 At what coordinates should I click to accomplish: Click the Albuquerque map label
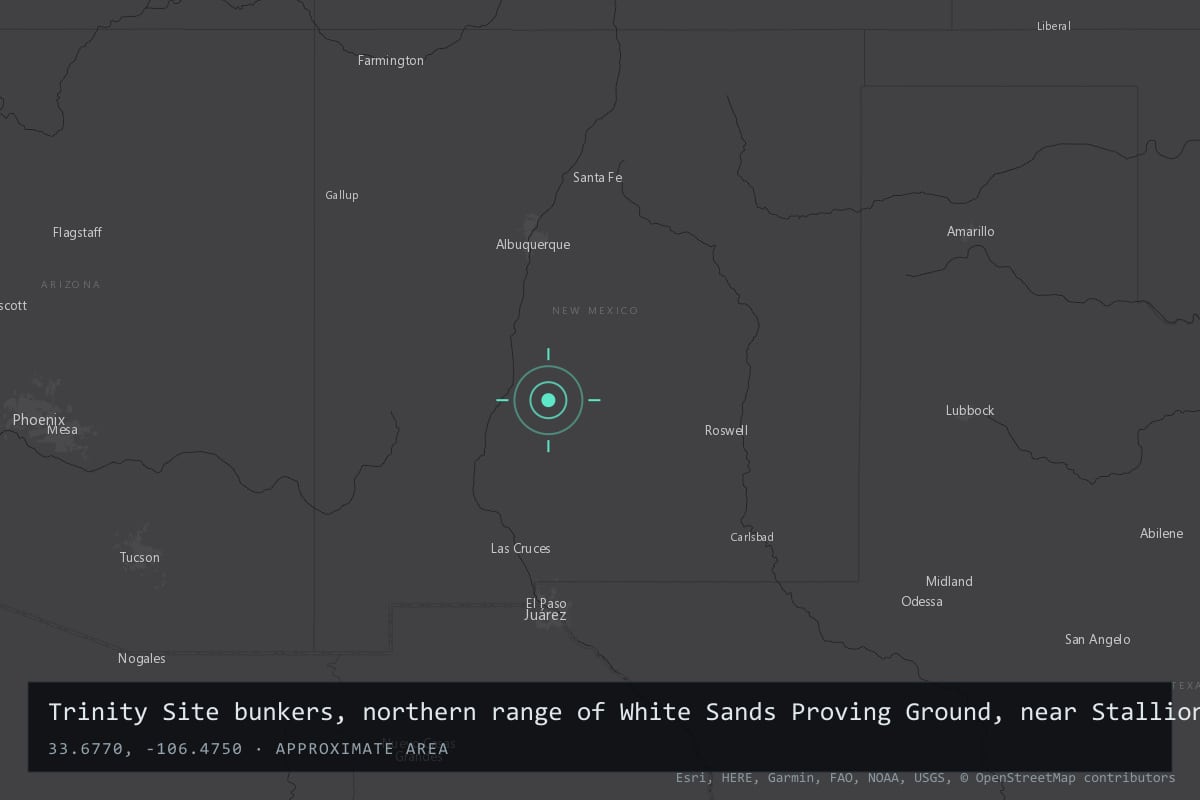click(x=533, y=245)
